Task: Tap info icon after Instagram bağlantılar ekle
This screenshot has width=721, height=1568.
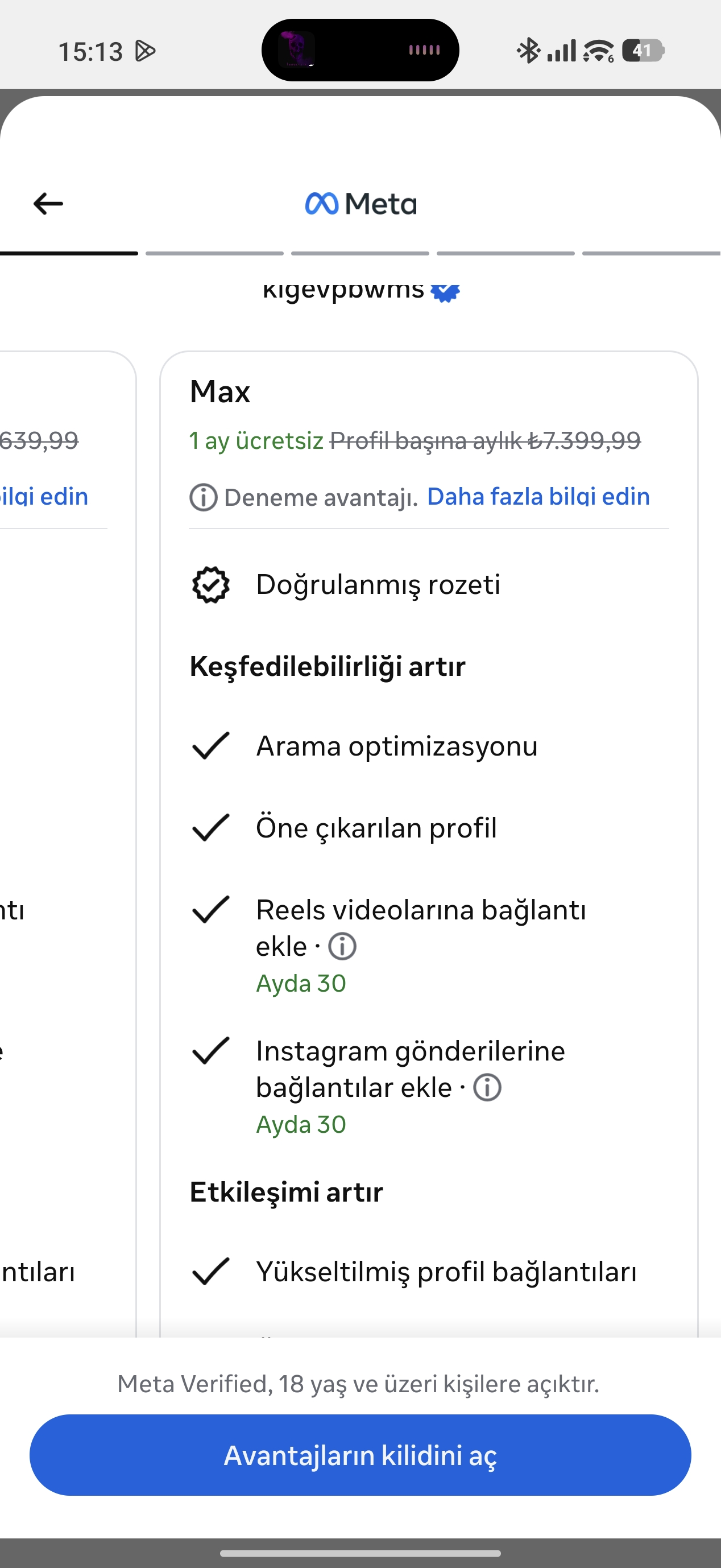Action: click(487, 1088)
